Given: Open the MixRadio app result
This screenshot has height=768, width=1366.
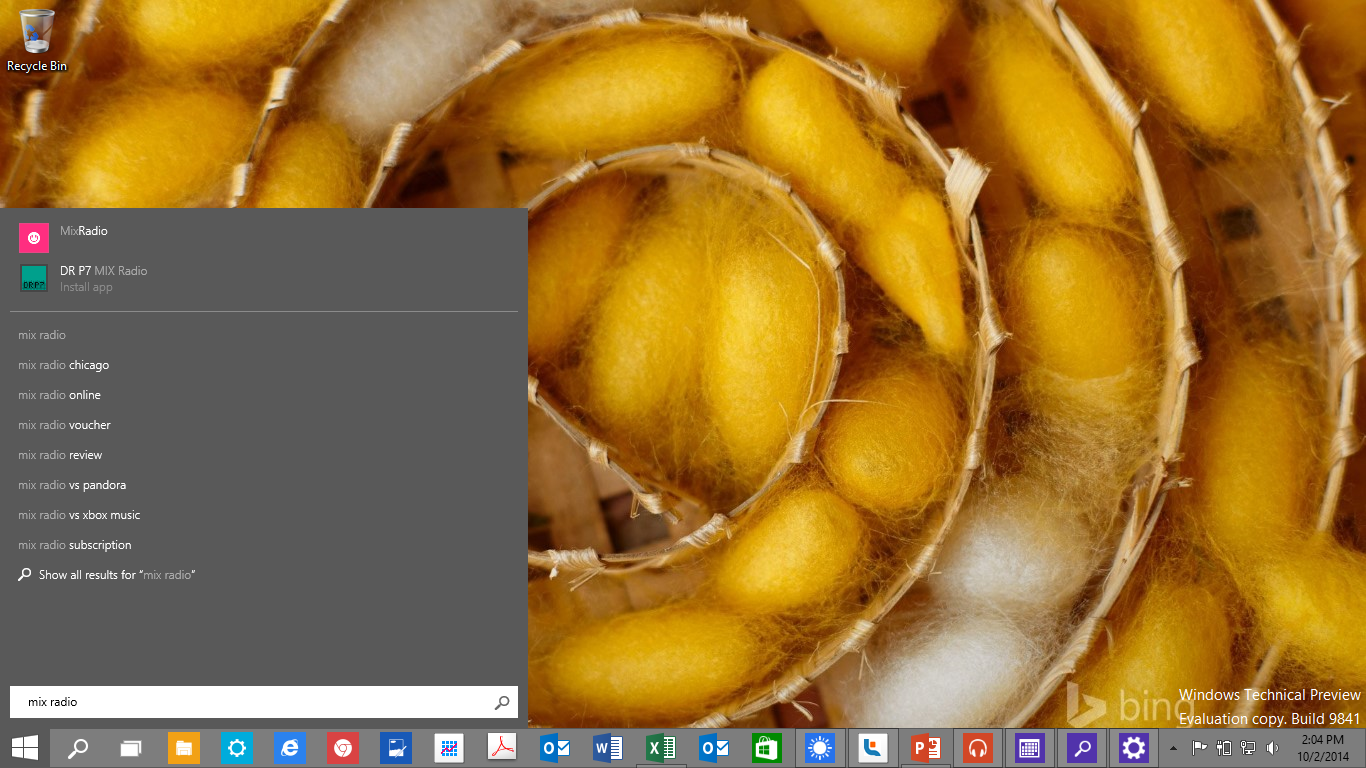Looking at the screenshot, I should [264, 238].
